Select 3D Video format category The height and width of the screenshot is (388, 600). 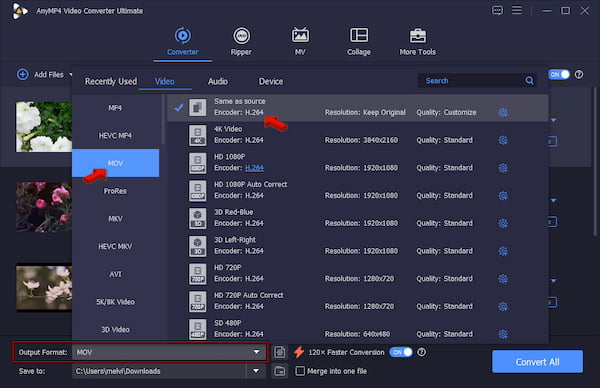tap(115, 329)
